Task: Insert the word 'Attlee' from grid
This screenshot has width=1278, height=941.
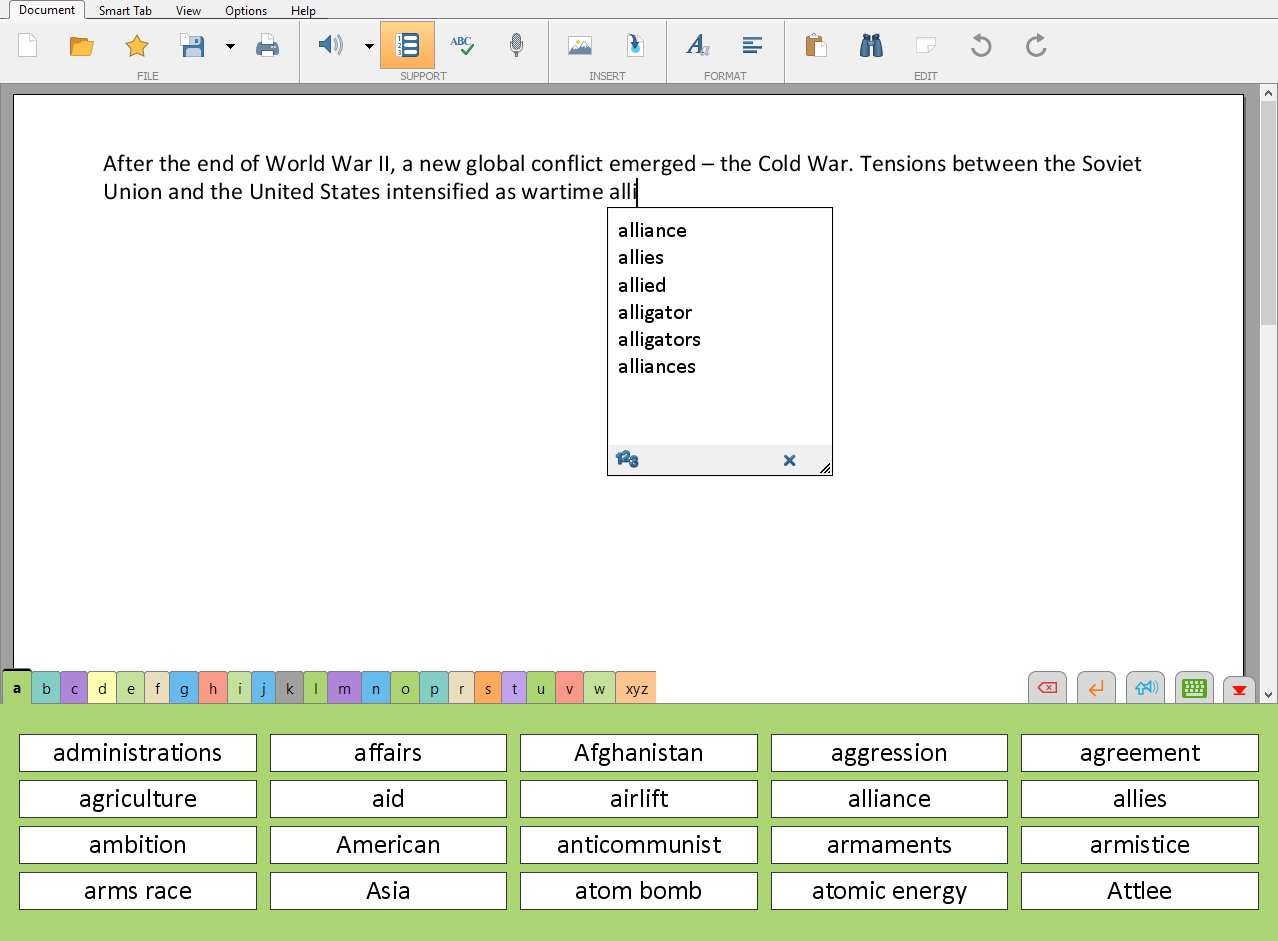Action: 1140,891
